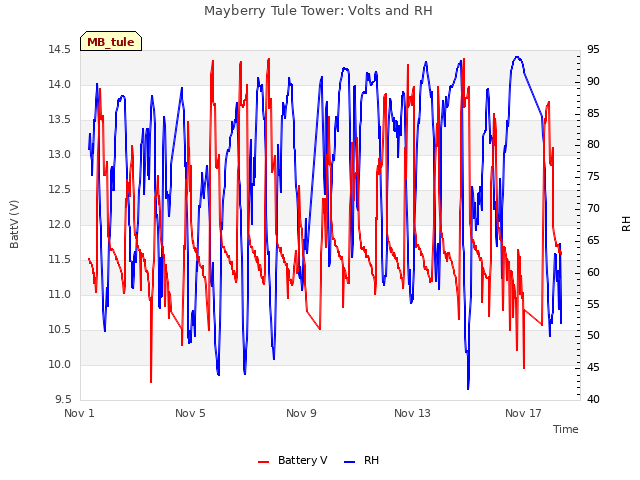
Task: Click the 40 right axis value
Action: tap(593, 400)
